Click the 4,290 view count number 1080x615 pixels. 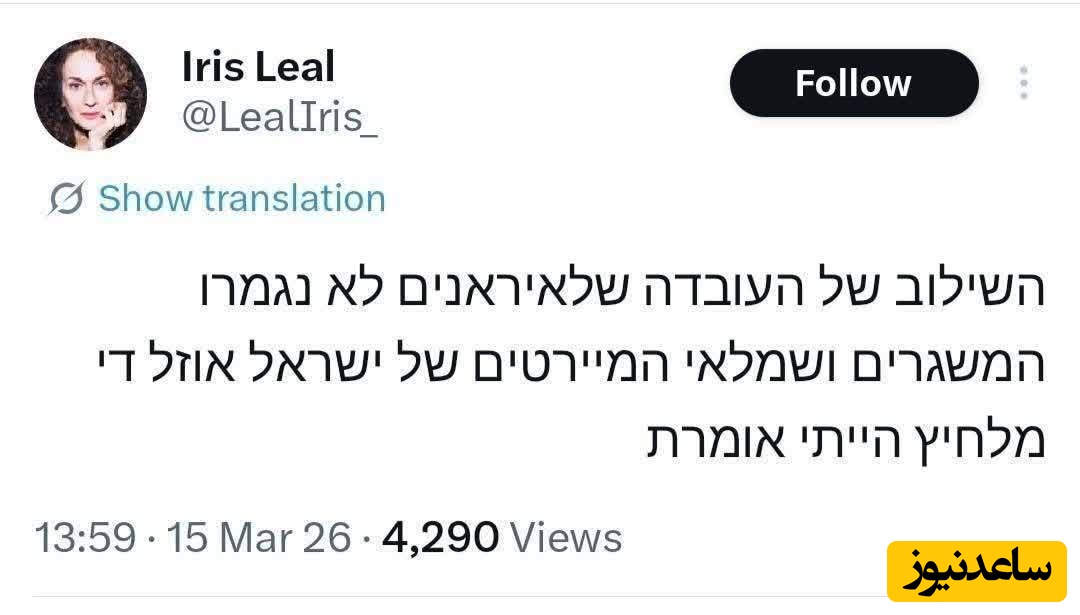click(x=441, y=538)
